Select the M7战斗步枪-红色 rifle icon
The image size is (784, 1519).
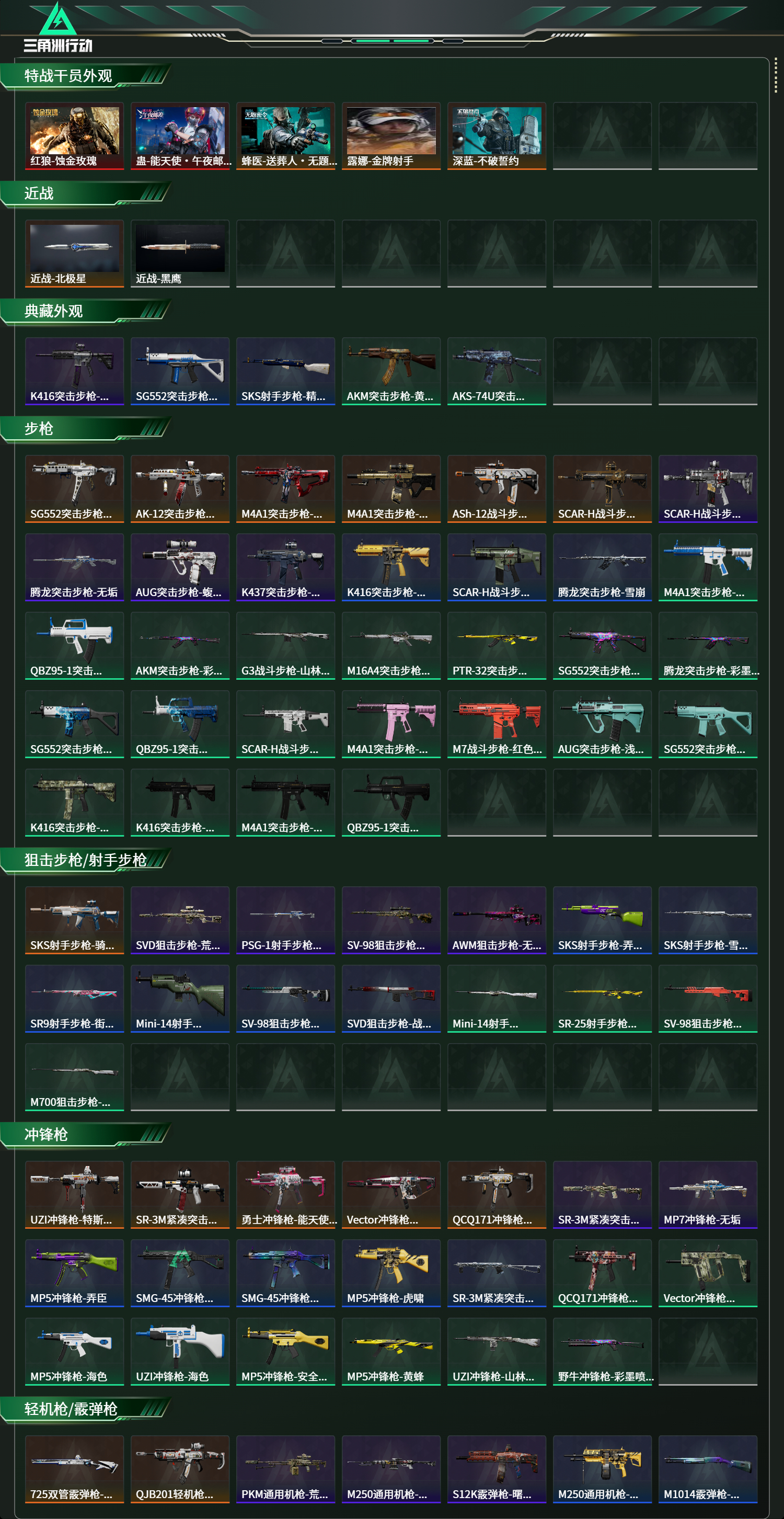497,724
